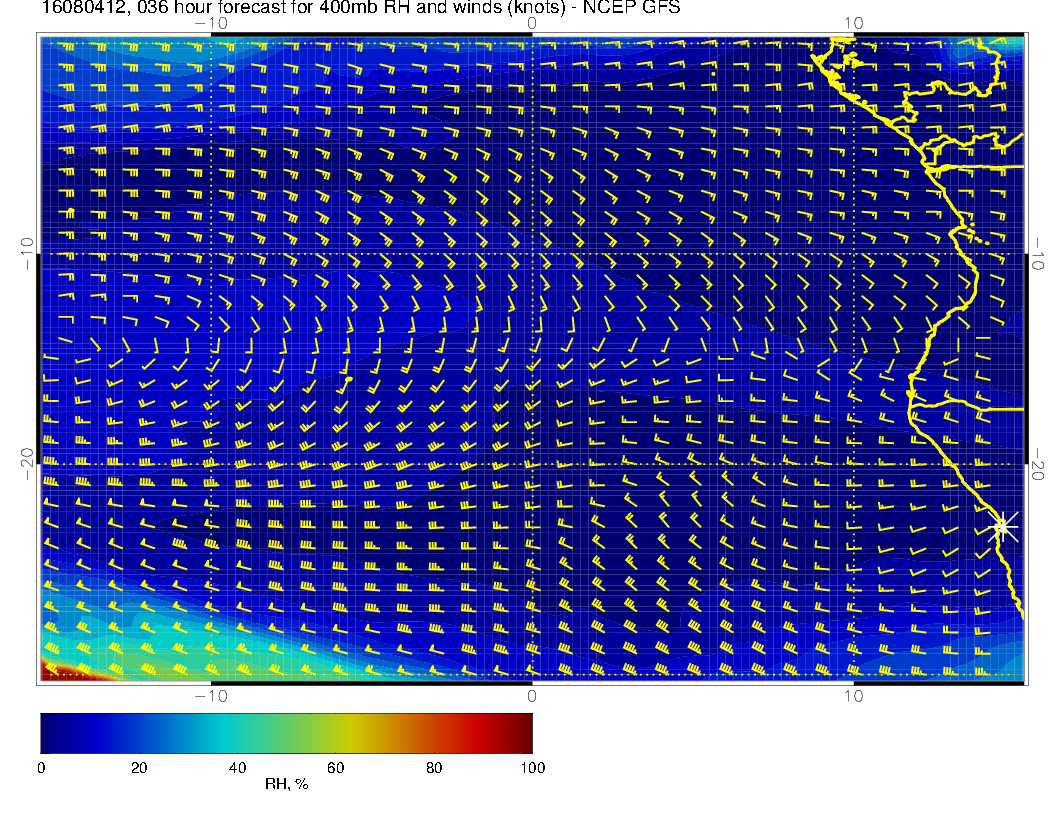Click where the 0 longitude and -20 latitude gridlines cross
1056x816 pixels.
(x=532, y=464)
